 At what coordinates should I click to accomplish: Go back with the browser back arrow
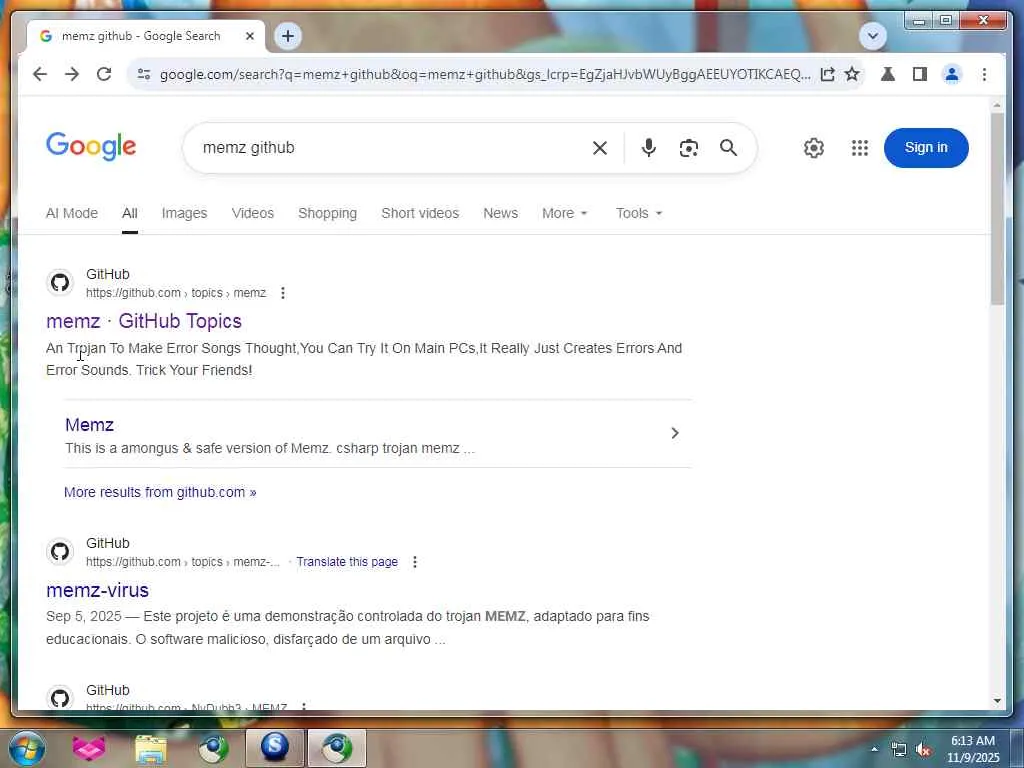click(40, 74)
